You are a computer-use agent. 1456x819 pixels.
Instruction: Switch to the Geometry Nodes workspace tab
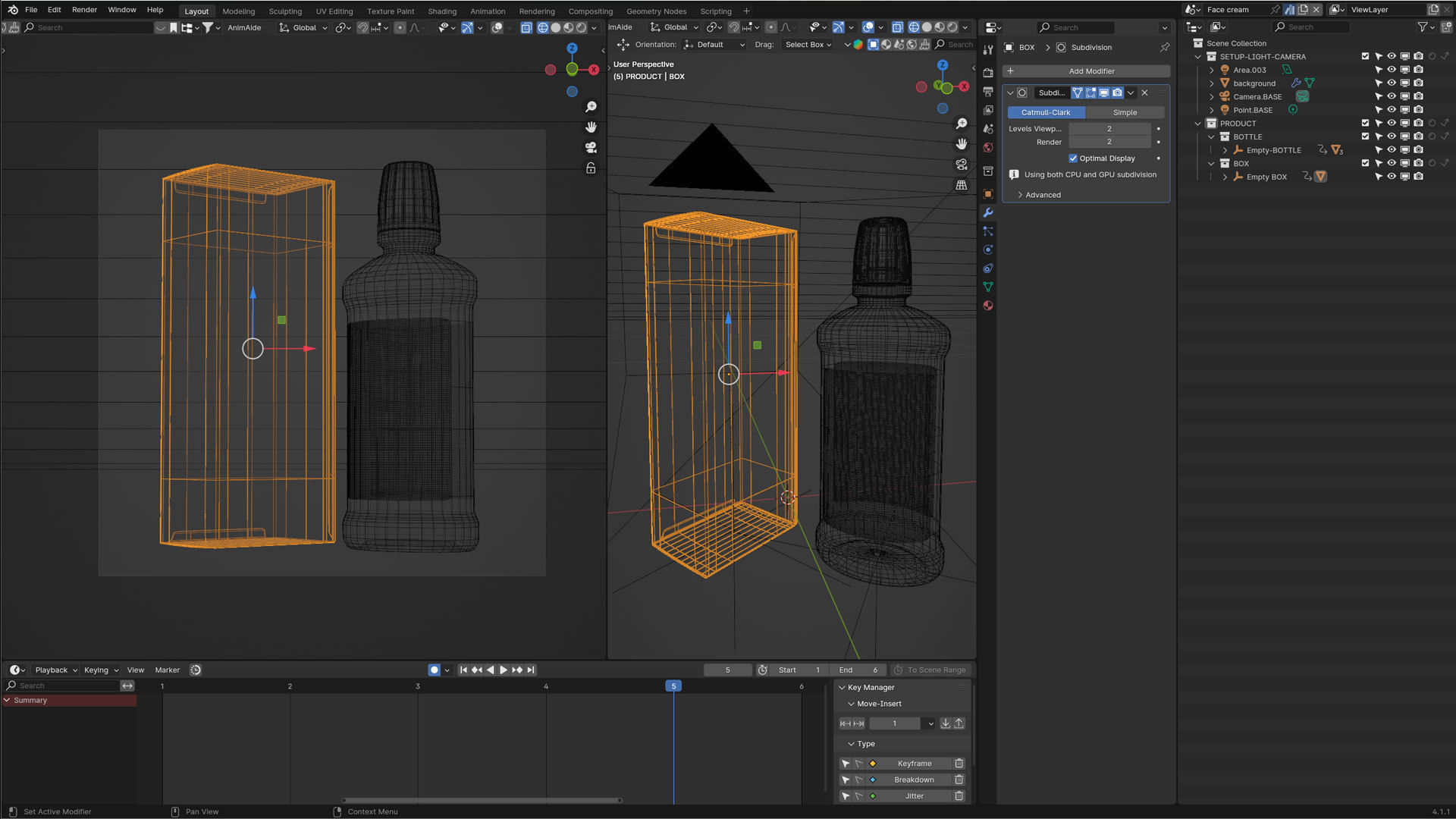656,11
